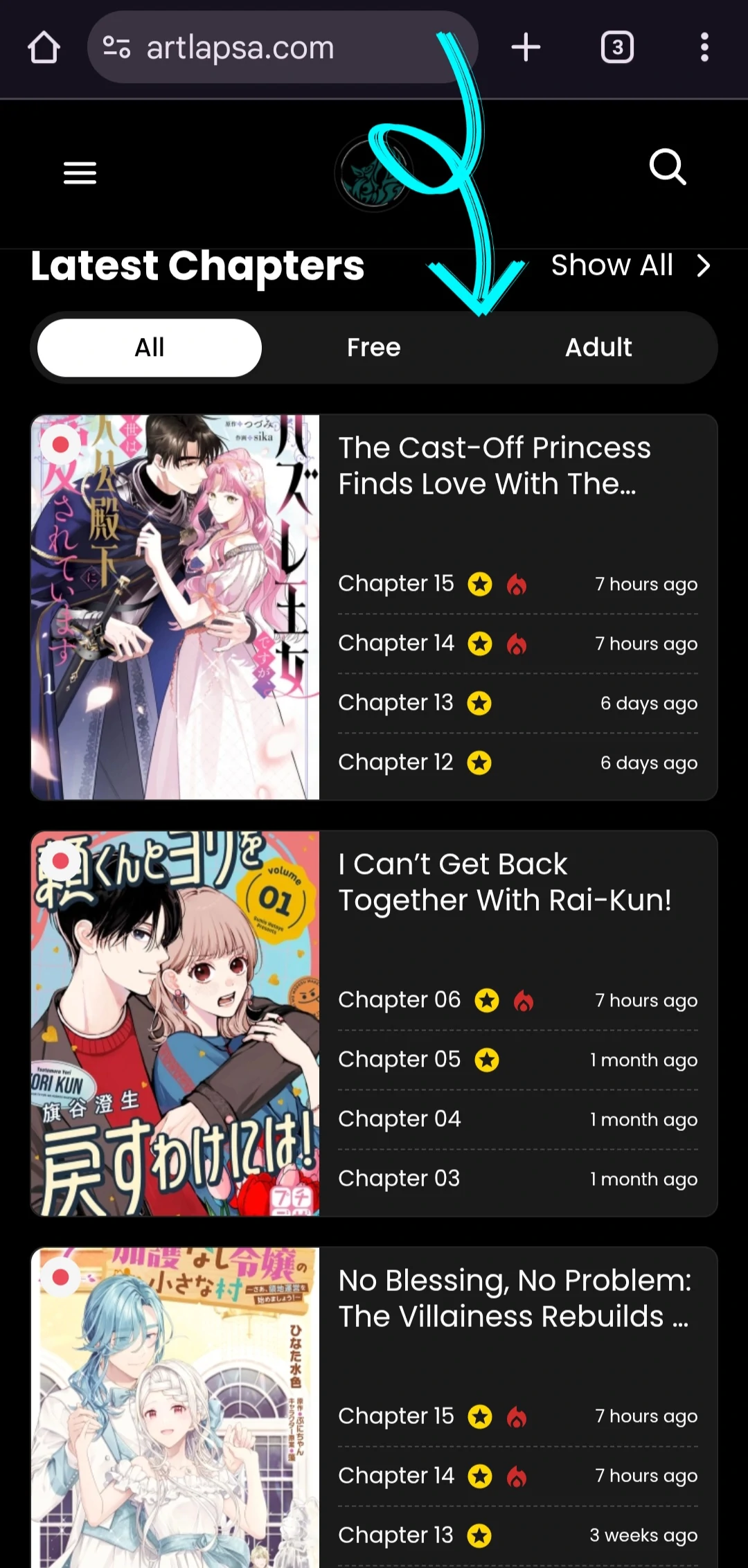Viewport: 748px width, 1568px height.
Task: Switch filter to Adult chapters
Action: point(598,348)
